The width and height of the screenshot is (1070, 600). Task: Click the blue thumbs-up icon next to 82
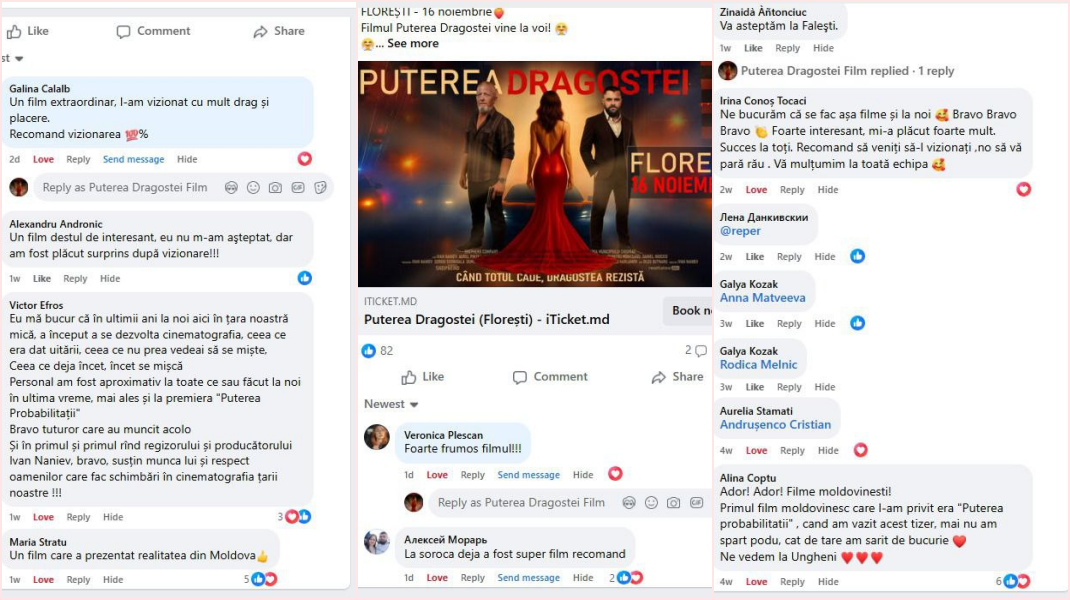[x=369, y=351]
